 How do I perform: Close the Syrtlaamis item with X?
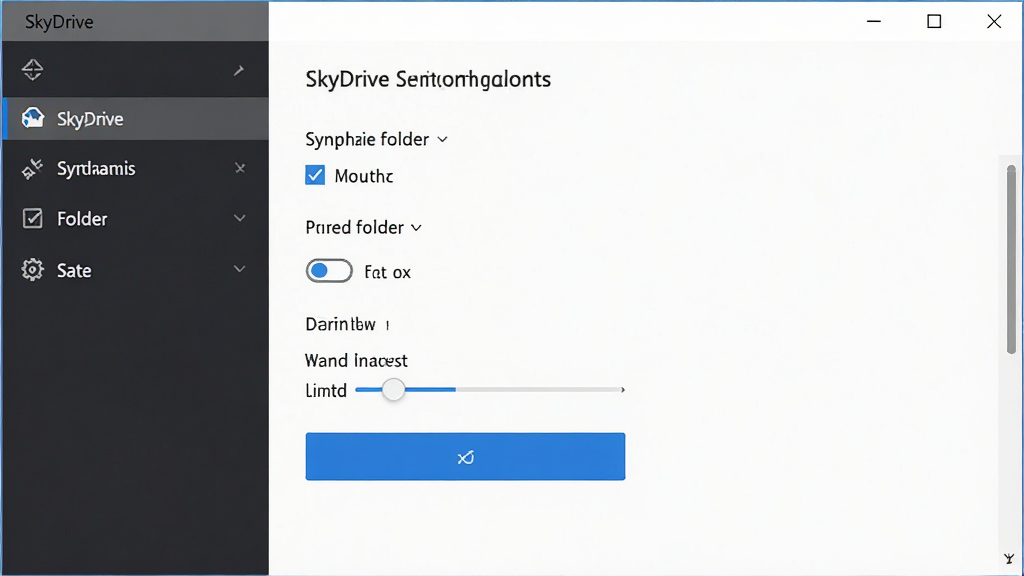[x=240, y=168]
